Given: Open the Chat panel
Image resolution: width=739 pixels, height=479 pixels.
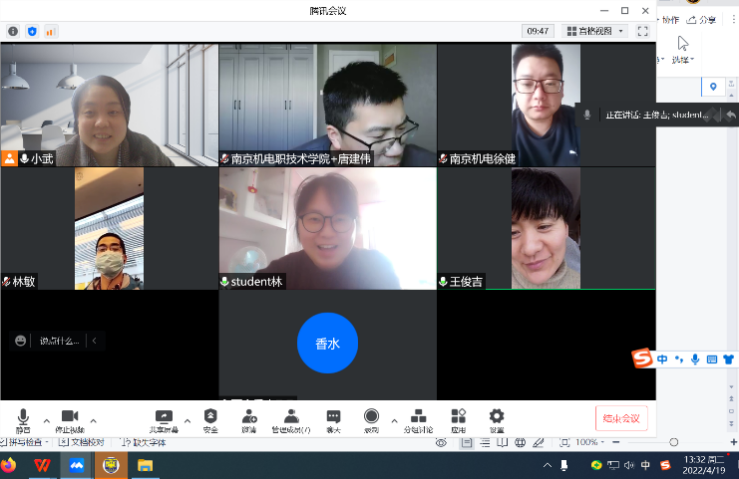Looking at the screenshot, I should [333, 417].
